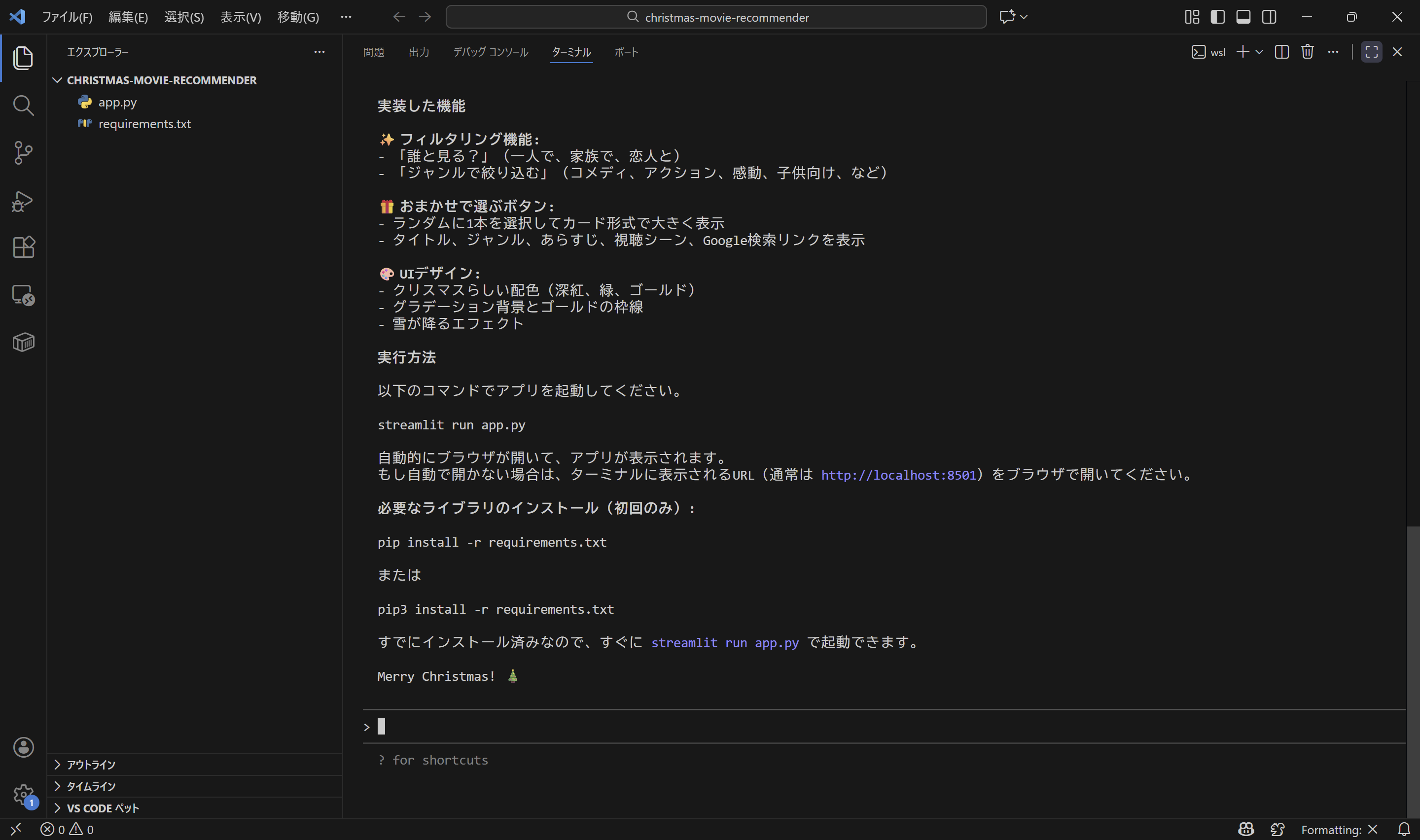The width and height of the screenshot is (1420, 840).
Task: Click the Remote Explorer icon
Action: click(23, 295)
